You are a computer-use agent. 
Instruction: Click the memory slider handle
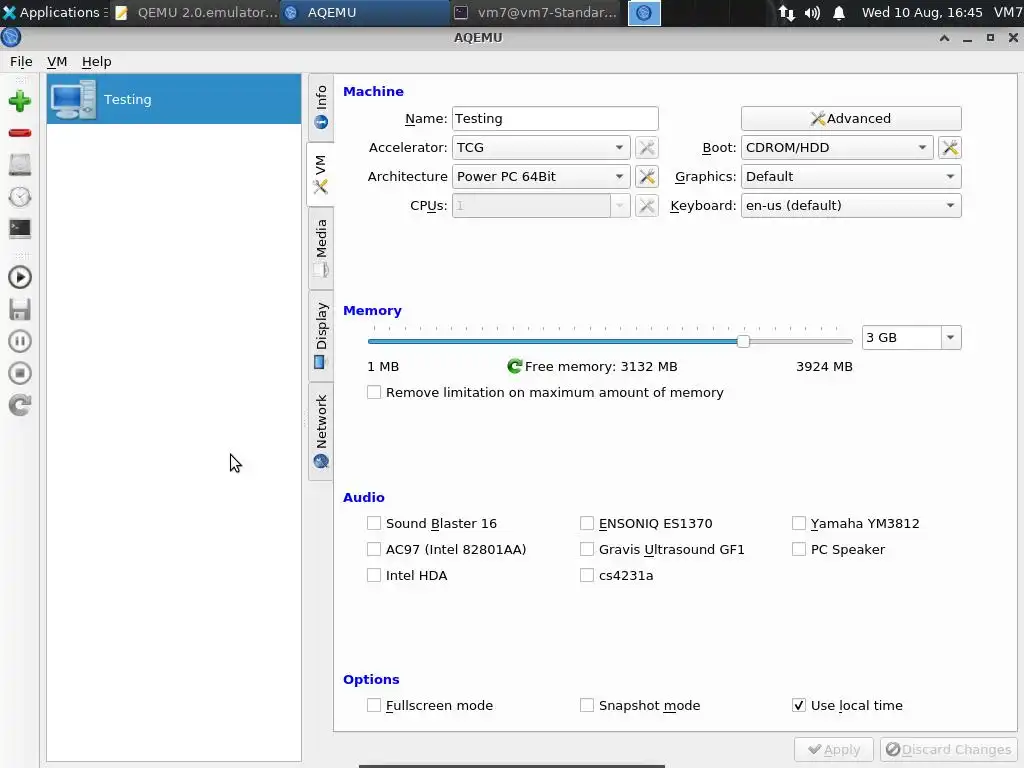pyautogui.click(x=743, y=341)
